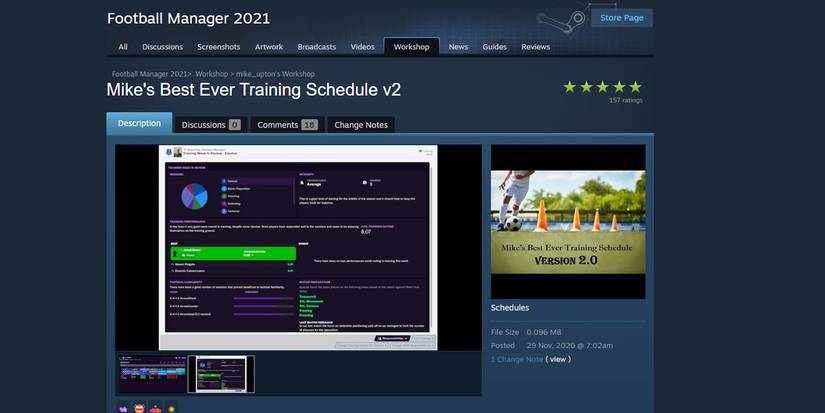The image size is (825, 413).
Task: Click the Version 2.0 preview image
Action: tap(568, 221)
